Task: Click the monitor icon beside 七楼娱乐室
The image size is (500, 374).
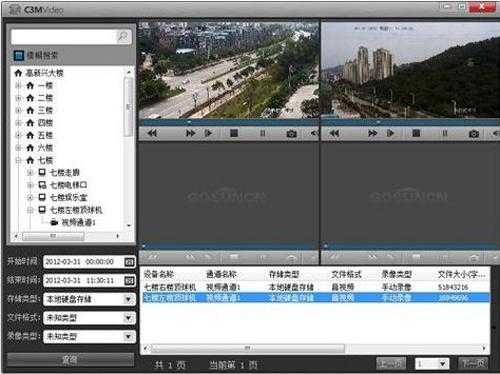Action: coord(42,197)
